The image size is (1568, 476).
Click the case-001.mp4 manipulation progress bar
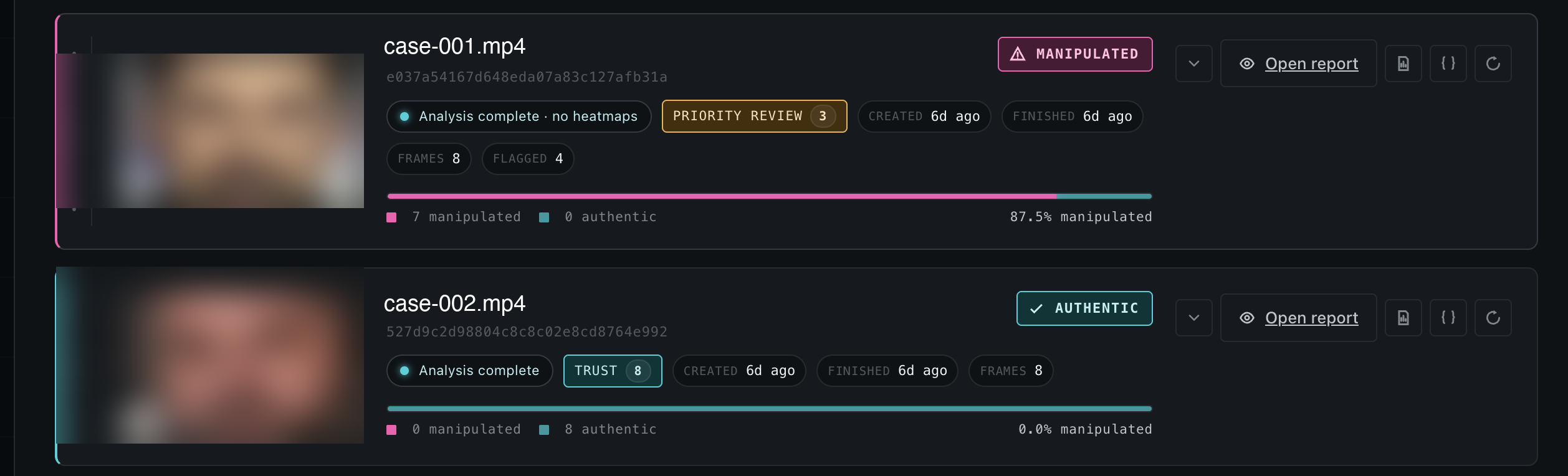pos(770,196)
